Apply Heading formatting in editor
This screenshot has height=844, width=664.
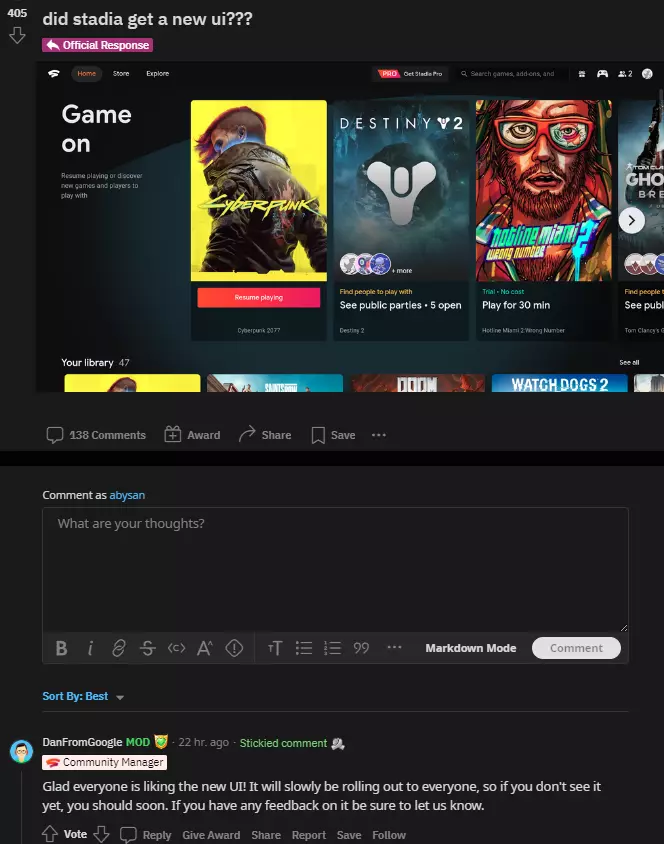point(275,648)
